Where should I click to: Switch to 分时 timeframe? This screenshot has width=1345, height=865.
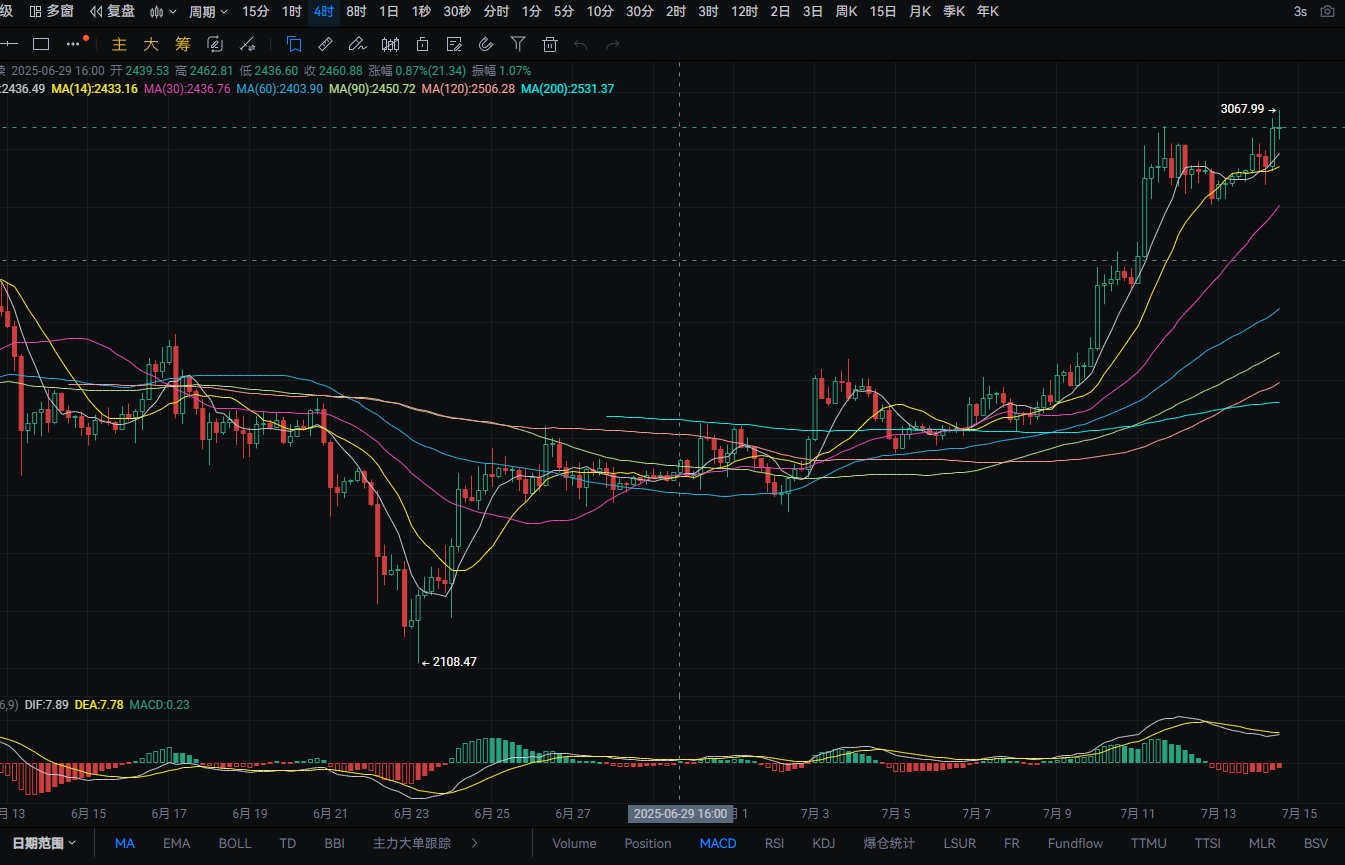(x=496, y=11)
